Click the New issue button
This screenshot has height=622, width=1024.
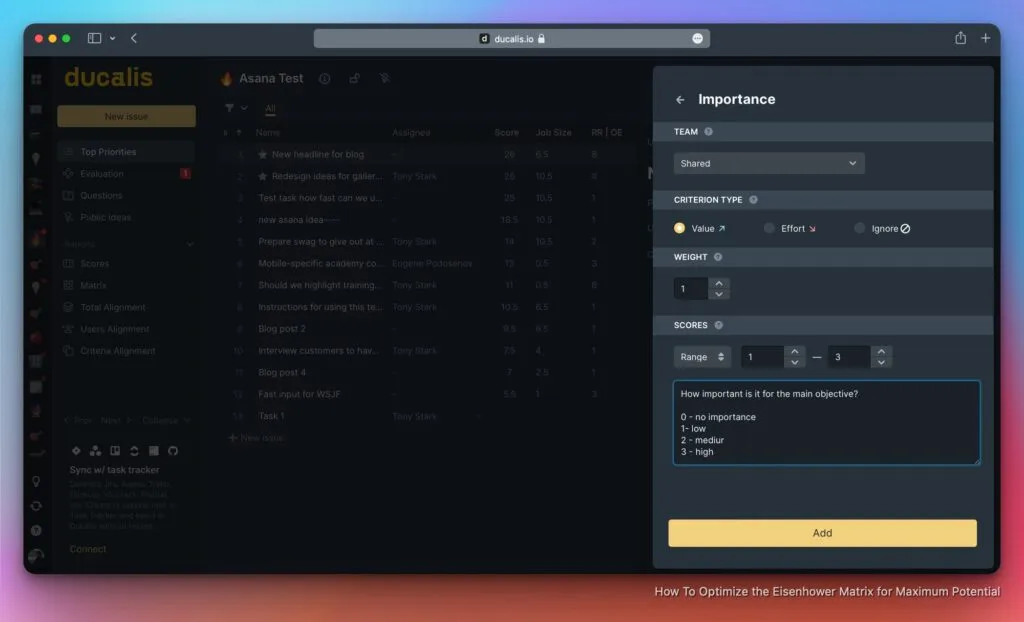[126, 116]
